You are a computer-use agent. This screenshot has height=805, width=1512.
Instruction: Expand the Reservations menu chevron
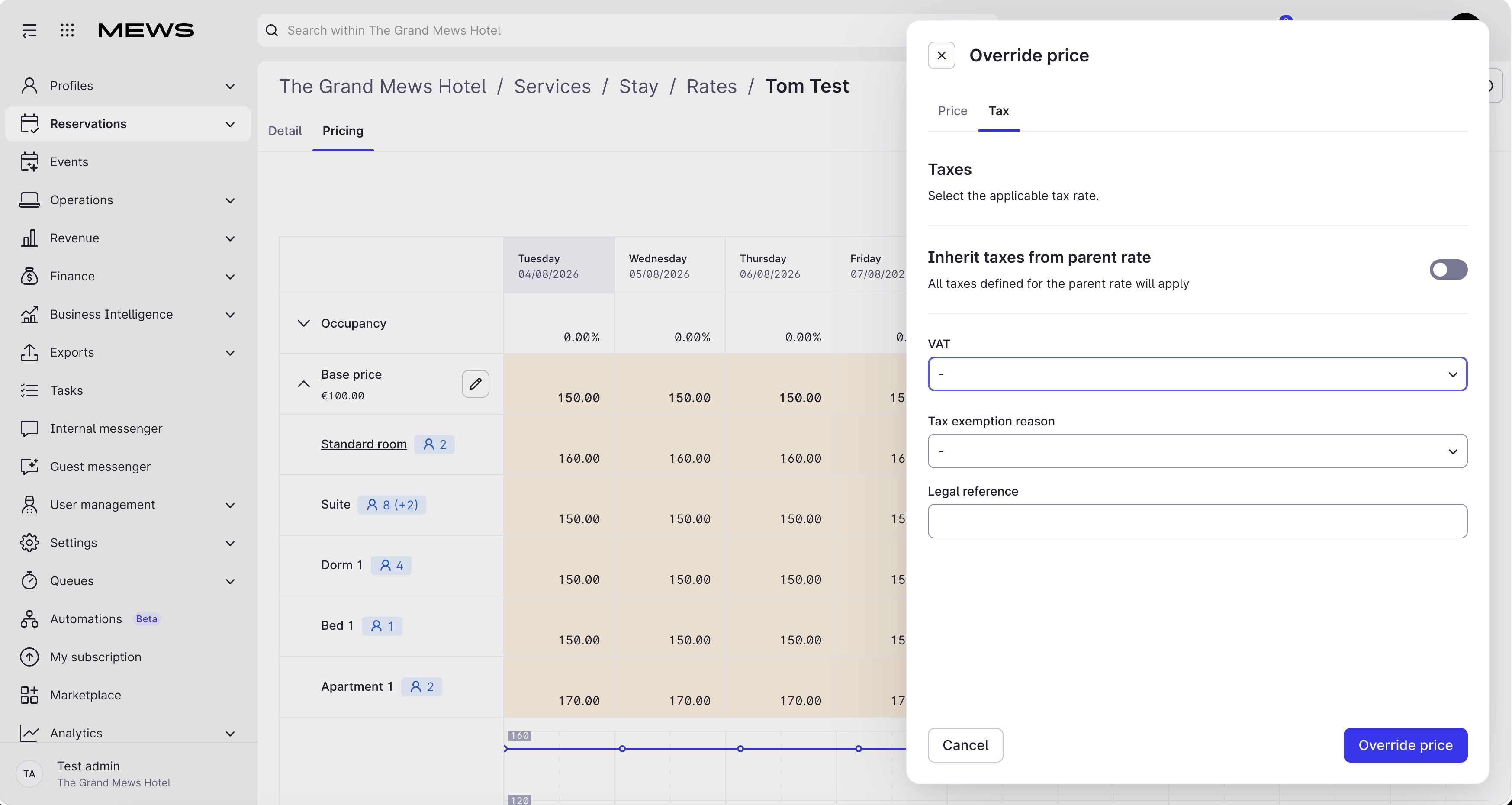[230, 125]
